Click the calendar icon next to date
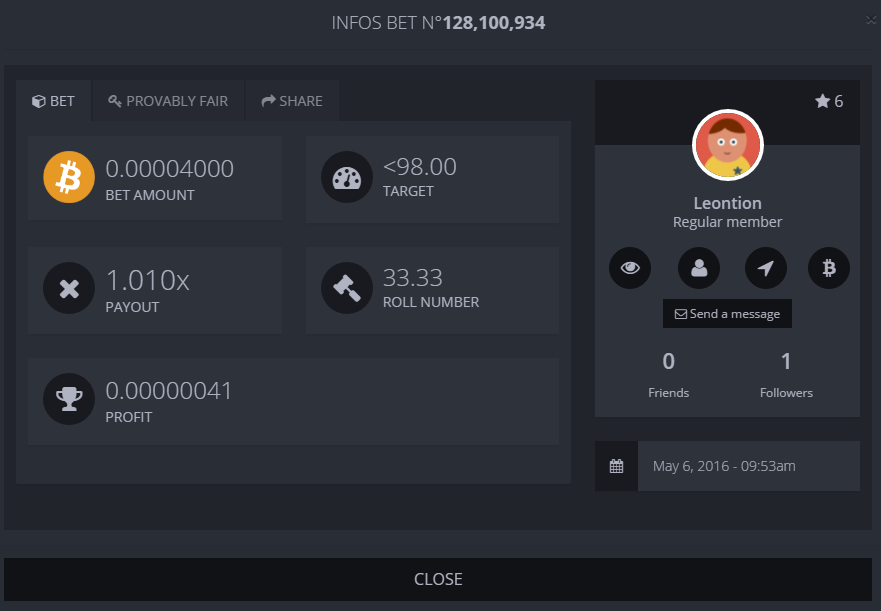 pyautogui.click(x=616, y=466)
